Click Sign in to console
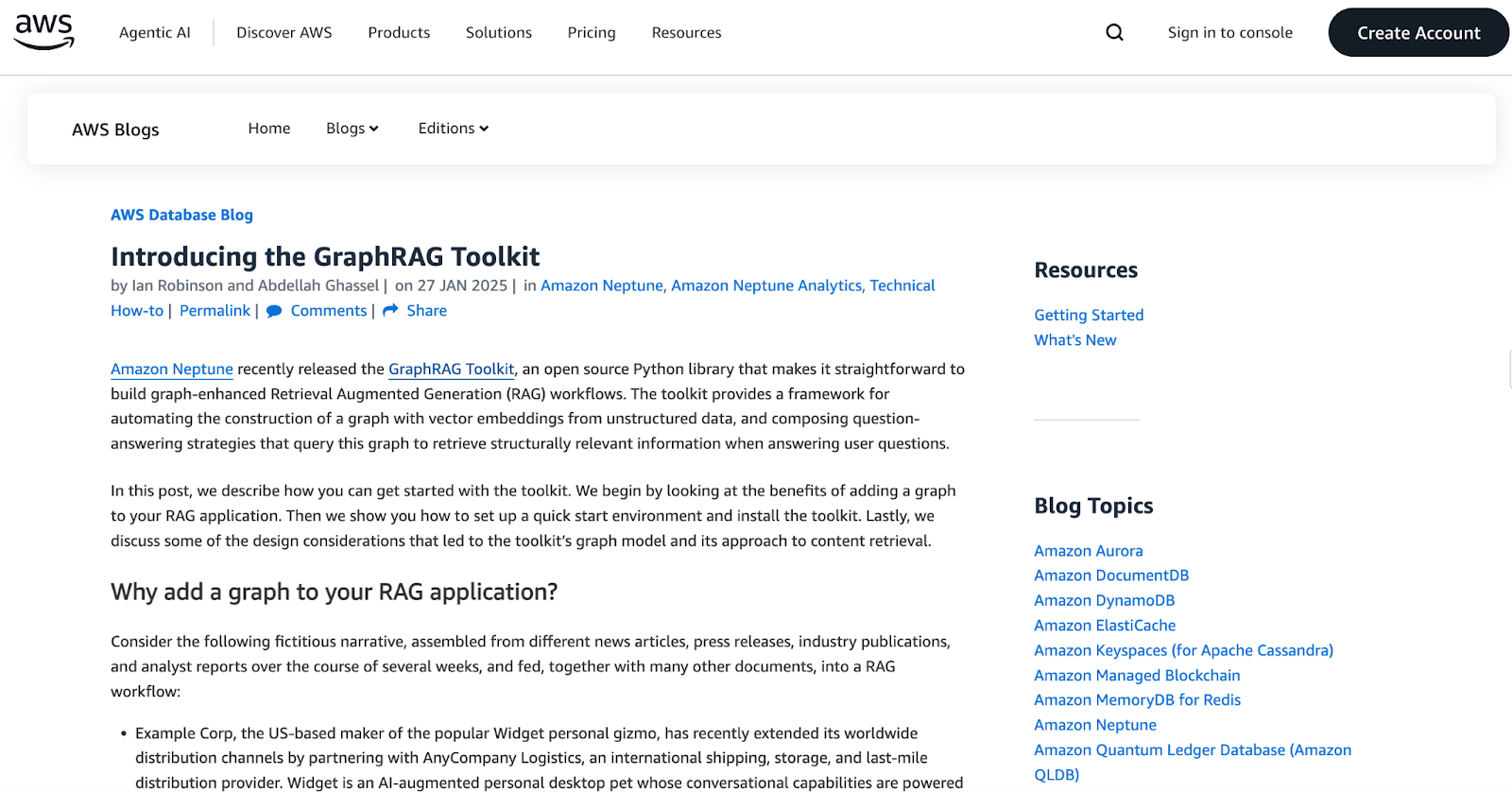 [x=1229, y=32]
